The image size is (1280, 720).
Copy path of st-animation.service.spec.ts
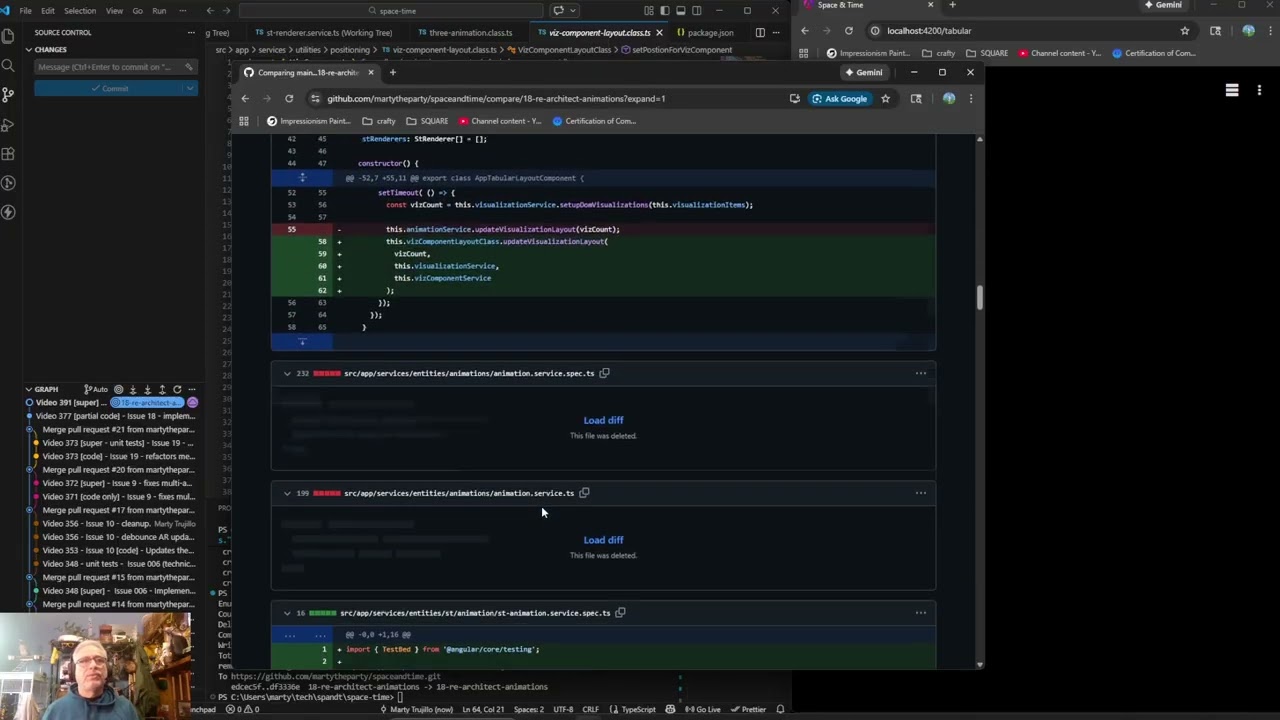click(x=620, y=613)
